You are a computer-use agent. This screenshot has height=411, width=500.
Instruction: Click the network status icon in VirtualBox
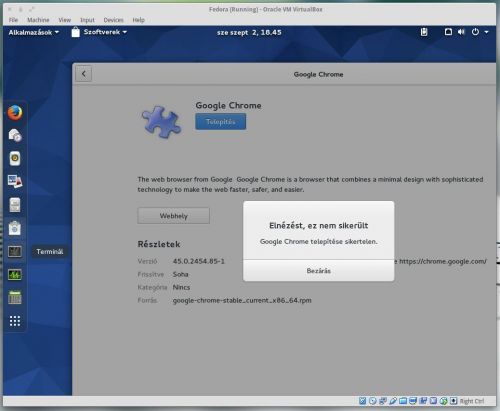(383, 401)
